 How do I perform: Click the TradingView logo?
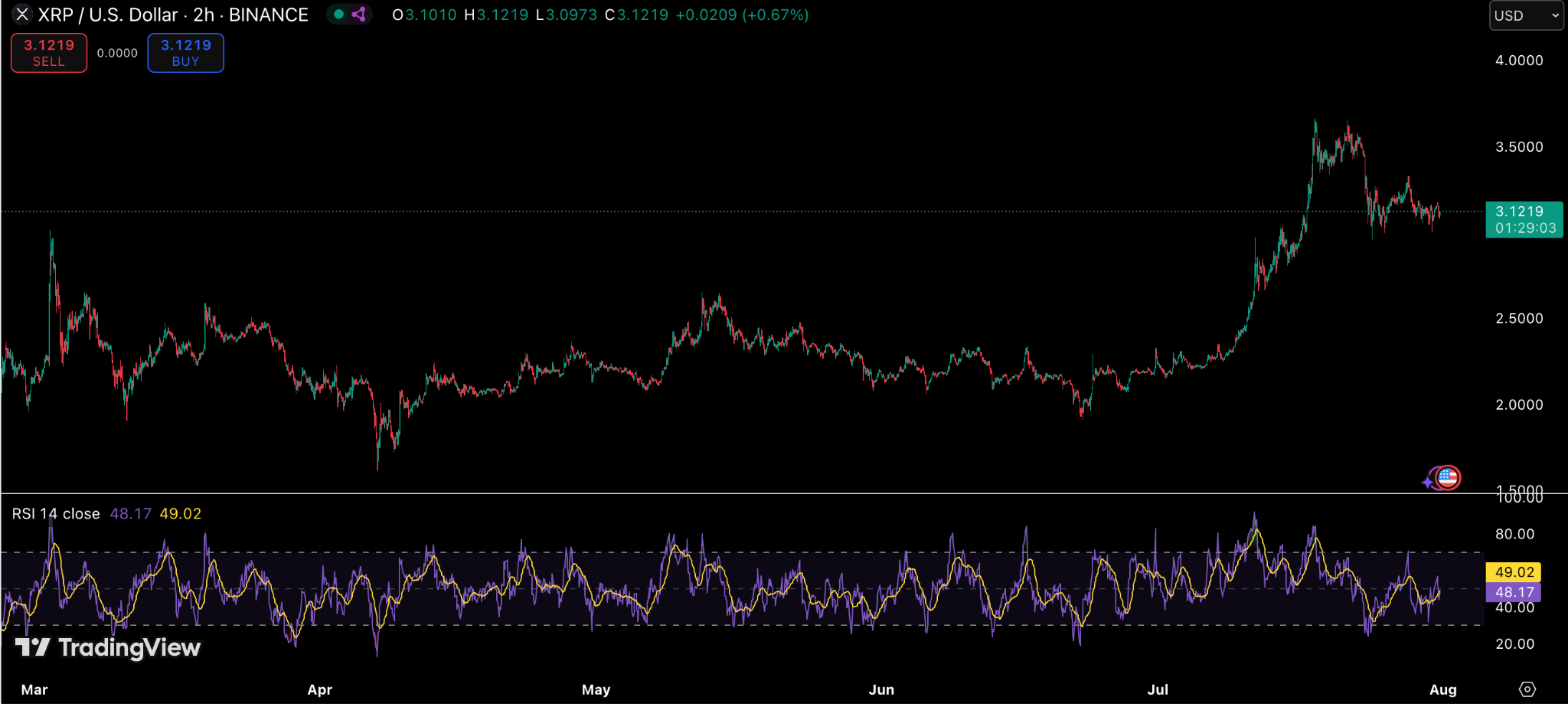108,648
